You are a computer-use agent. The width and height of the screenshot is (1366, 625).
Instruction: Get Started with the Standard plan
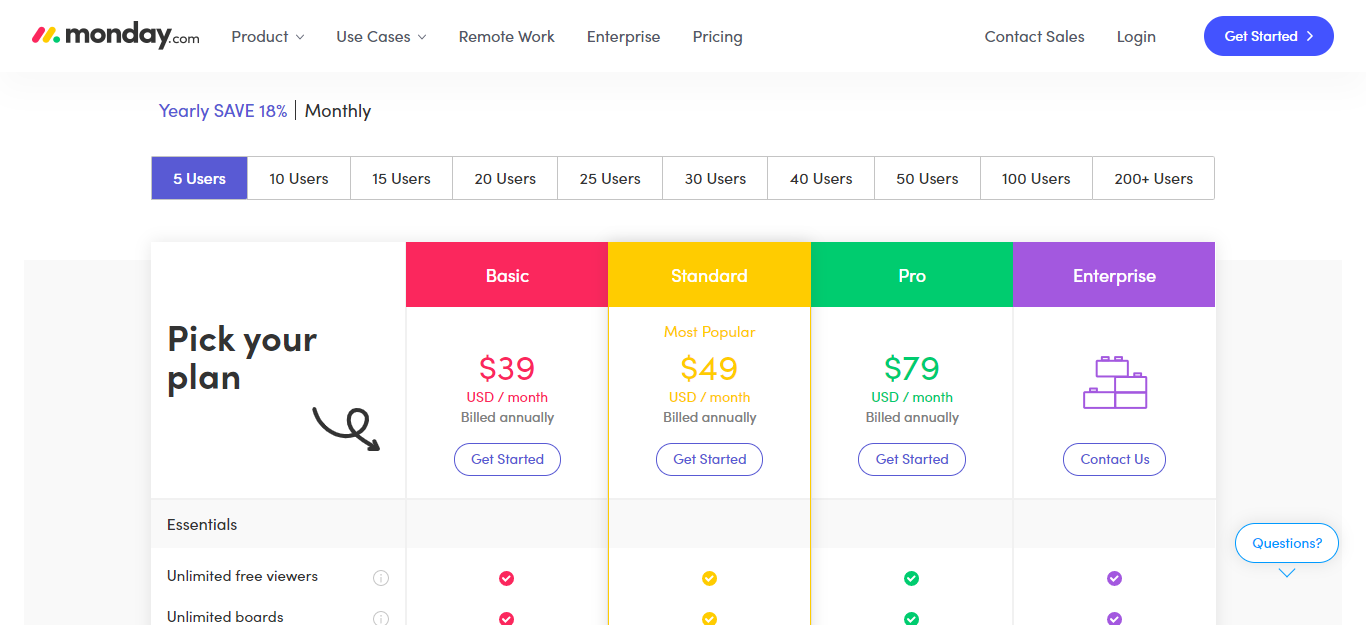click(x=709, y=459)
